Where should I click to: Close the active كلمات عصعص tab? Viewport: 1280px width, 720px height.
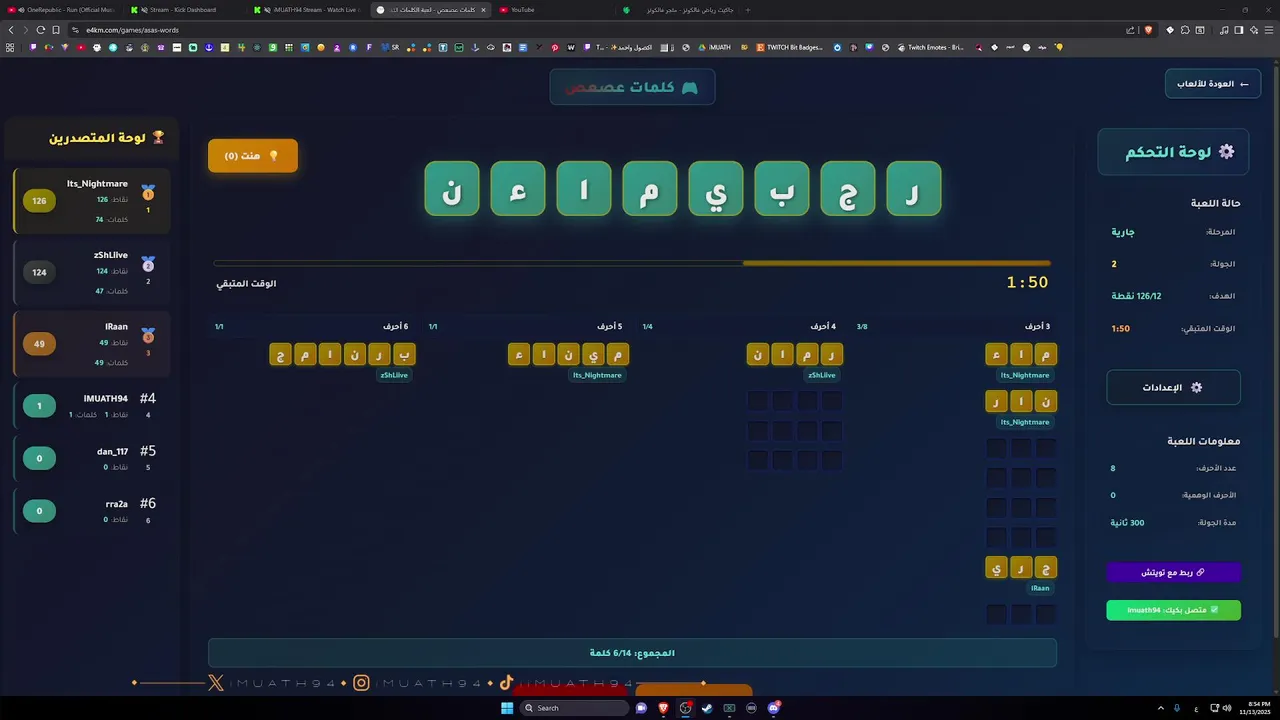[483, 10]
